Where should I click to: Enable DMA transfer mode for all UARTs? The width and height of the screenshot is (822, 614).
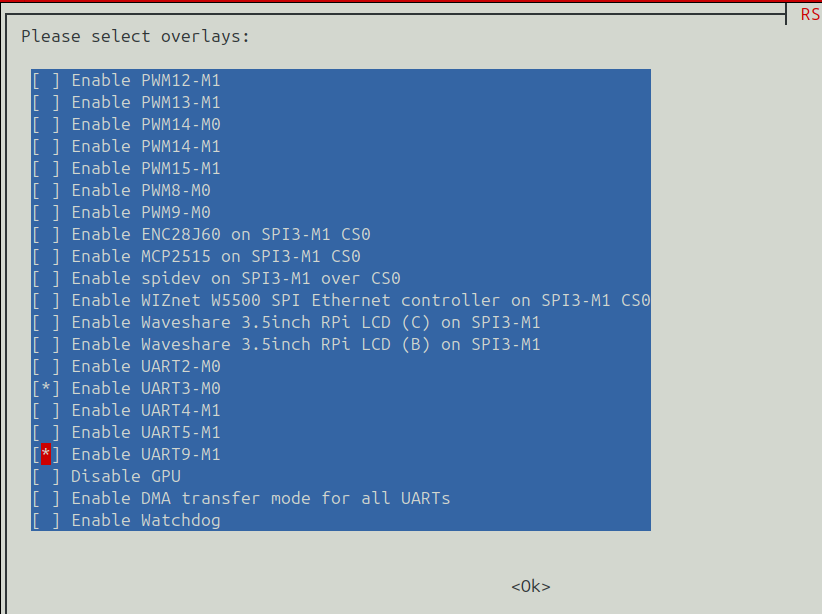(x=341, y=499)
